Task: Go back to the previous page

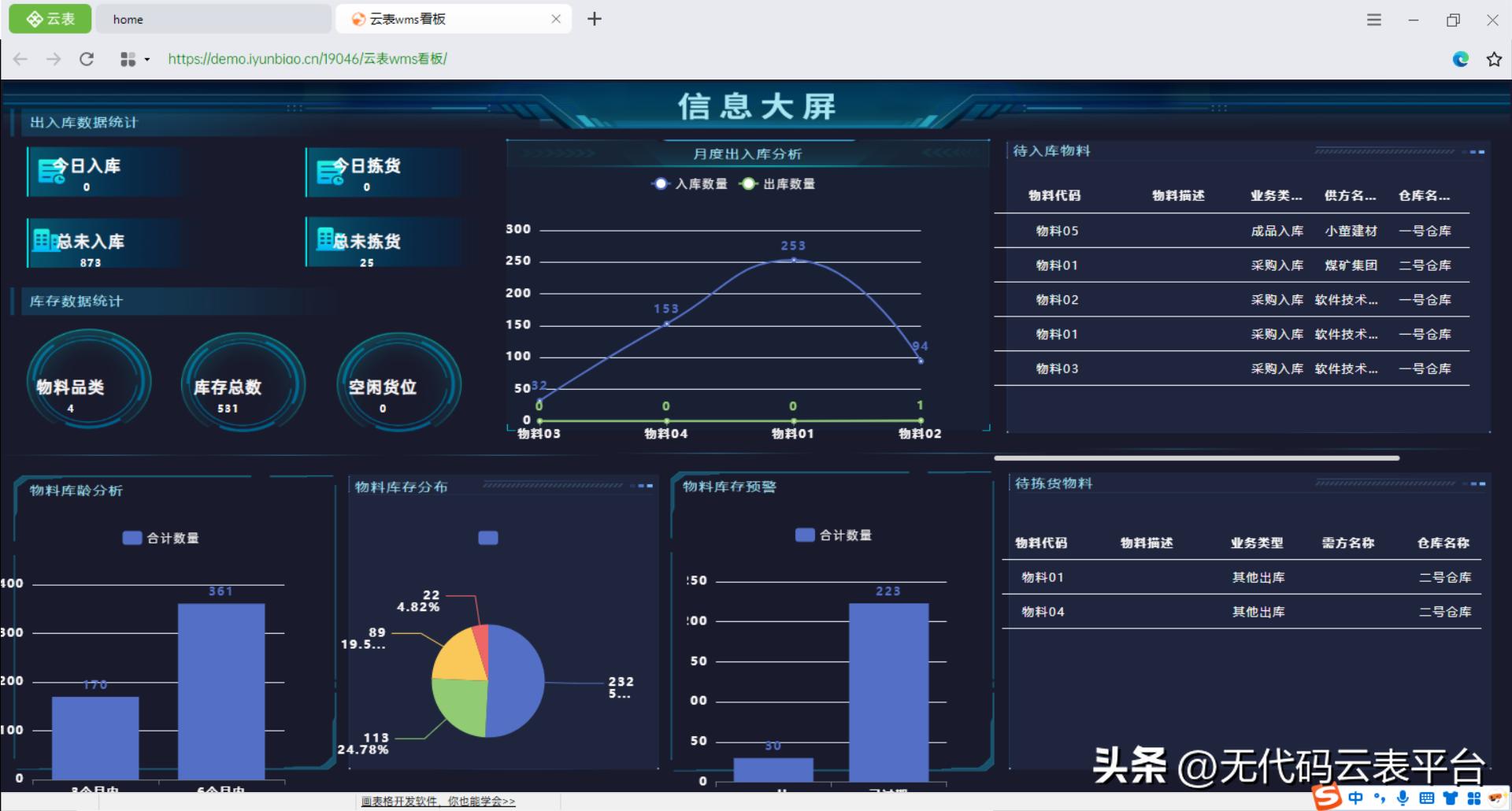Action: click(x=20, y=59)
